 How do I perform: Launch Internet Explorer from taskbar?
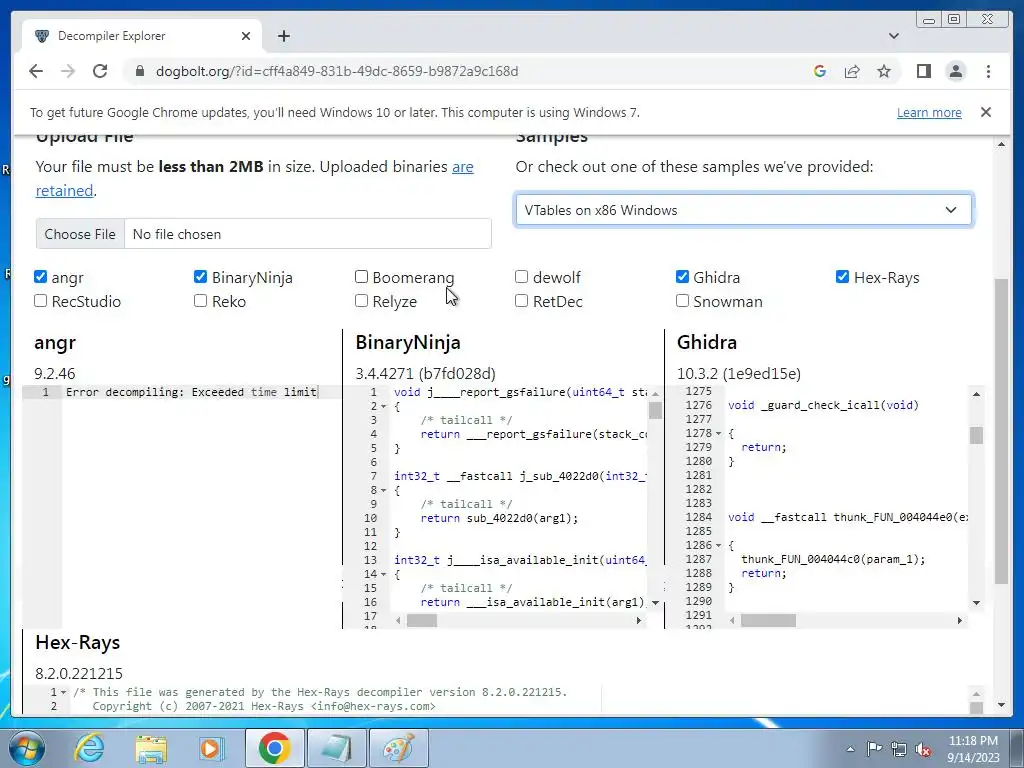89,748
